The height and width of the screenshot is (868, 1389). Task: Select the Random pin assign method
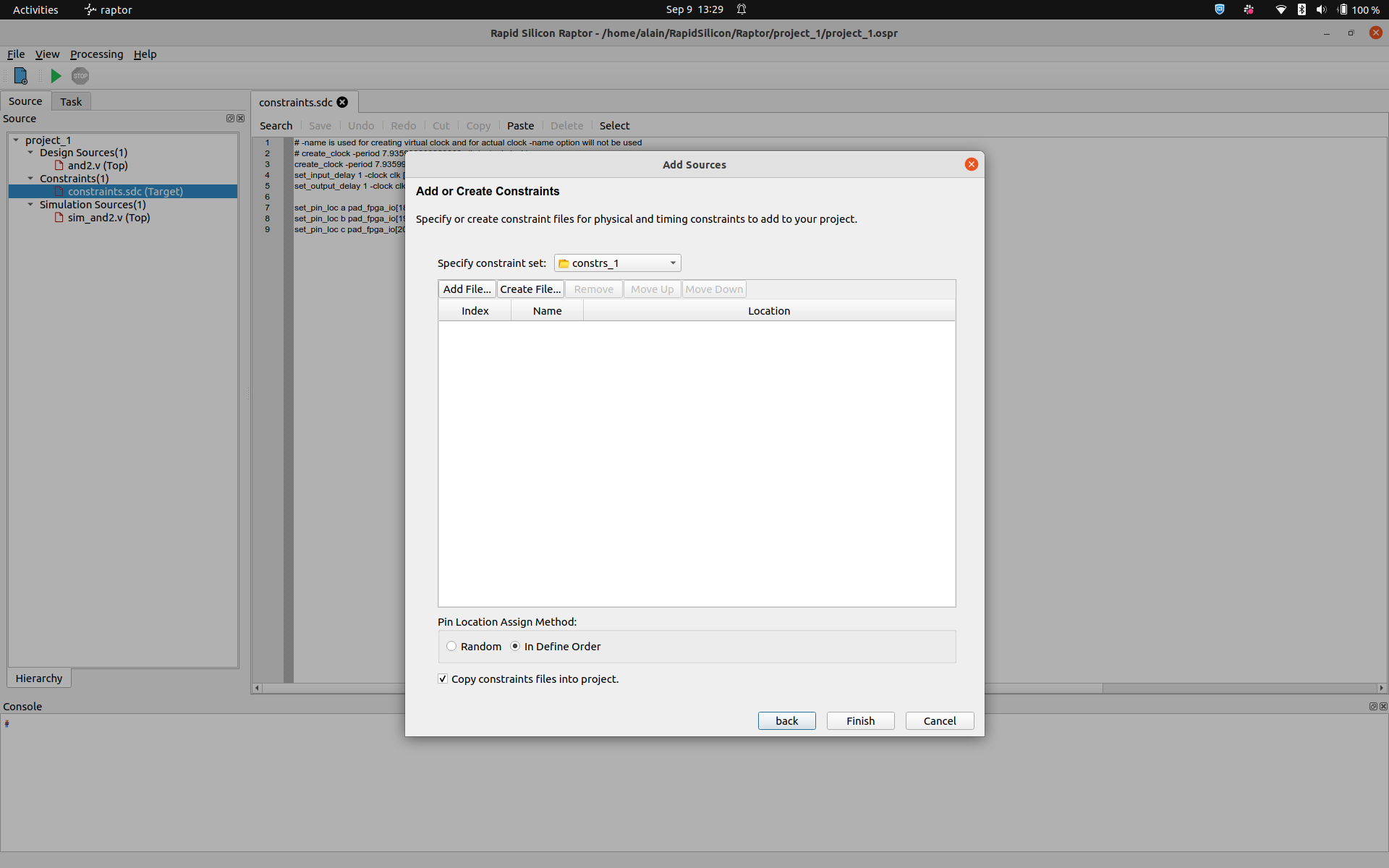coord(451,646)
